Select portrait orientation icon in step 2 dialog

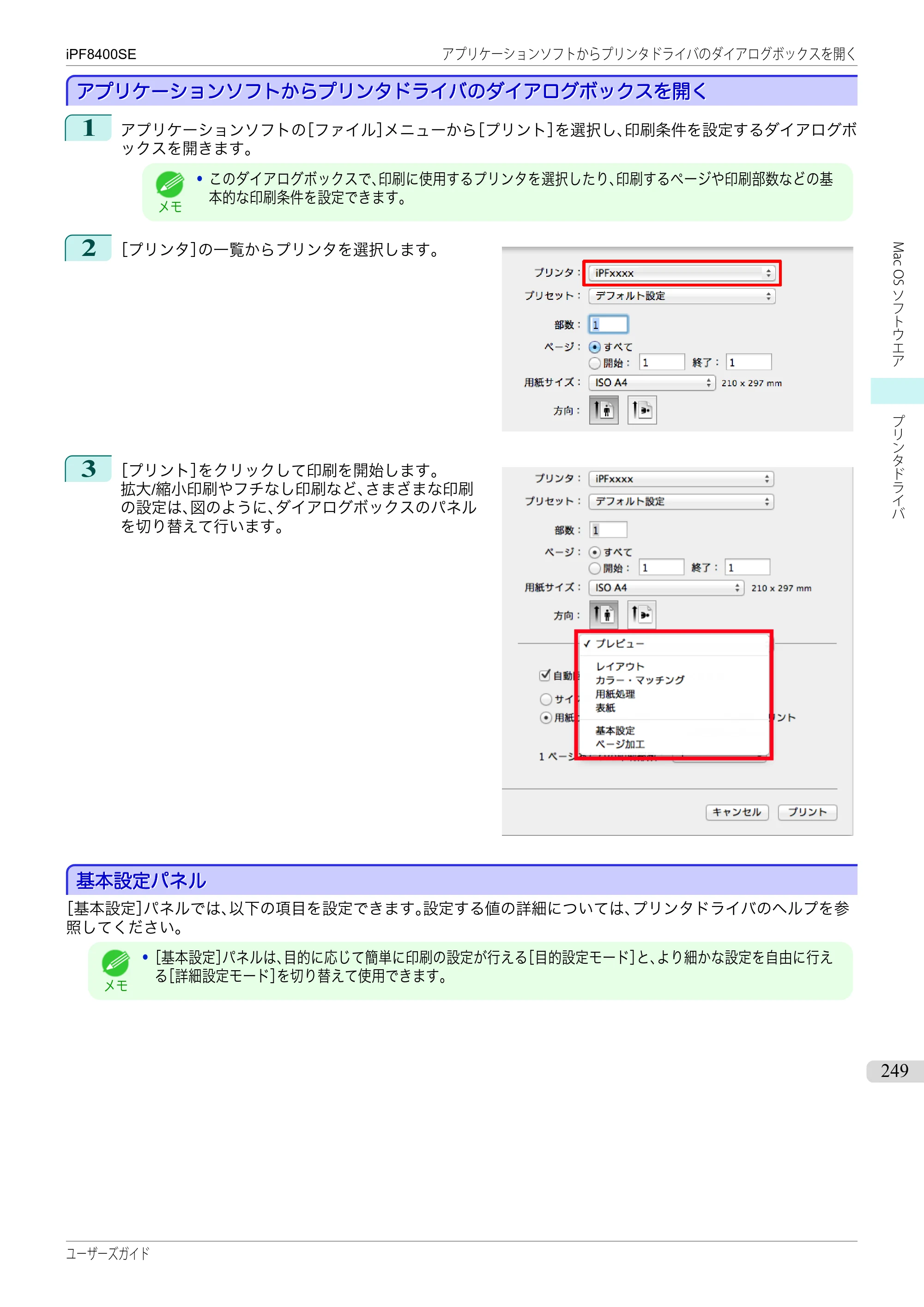click(x=604, y=410)
